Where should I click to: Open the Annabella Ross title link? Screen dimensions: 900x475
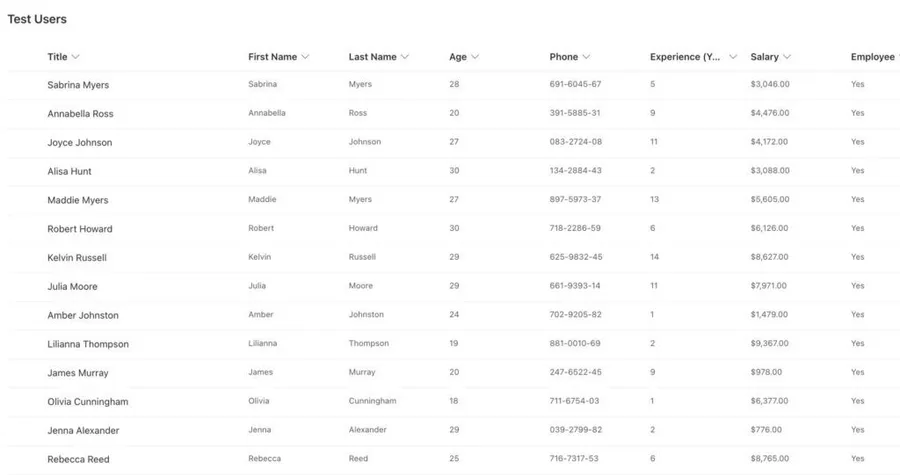click(80, 114)
